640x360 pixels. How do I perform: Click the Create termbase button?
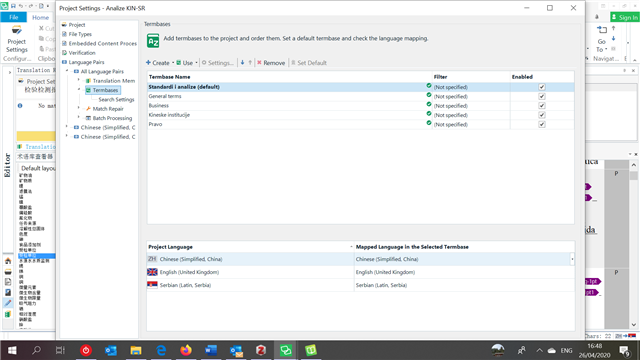[158, 63]
